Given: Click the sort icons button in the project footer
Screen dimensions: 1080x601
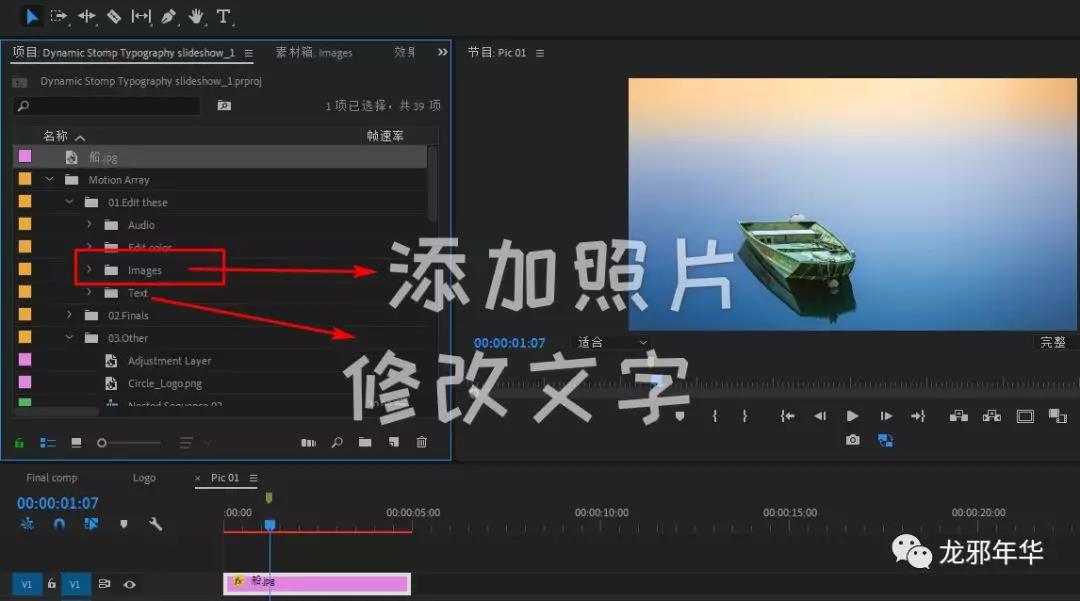Looking at the screenshot, I should [x=186, y=443].
